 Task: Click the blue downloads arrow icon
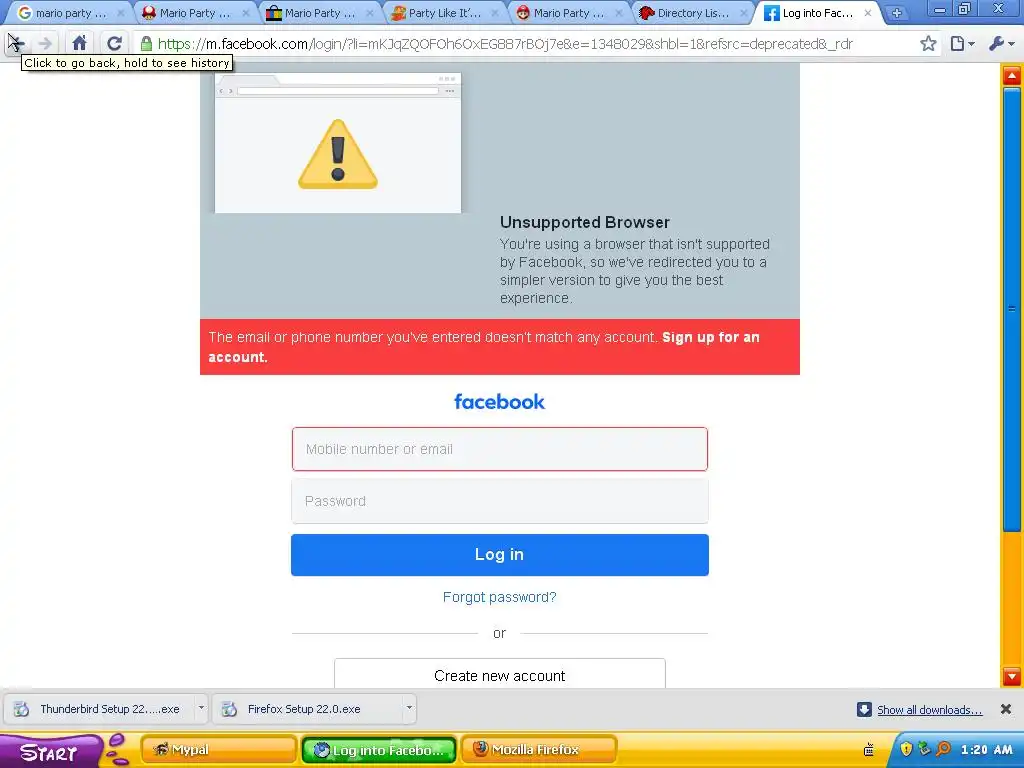864,709
